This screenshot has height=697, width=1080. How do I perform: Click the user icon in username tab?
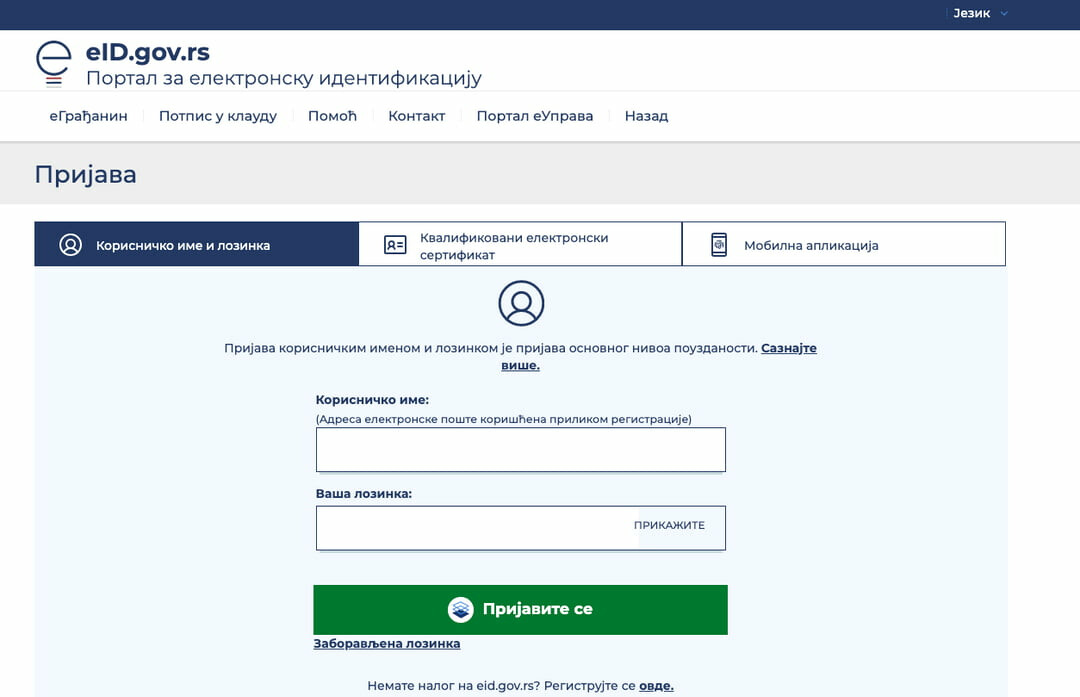(x=70, y=245)
